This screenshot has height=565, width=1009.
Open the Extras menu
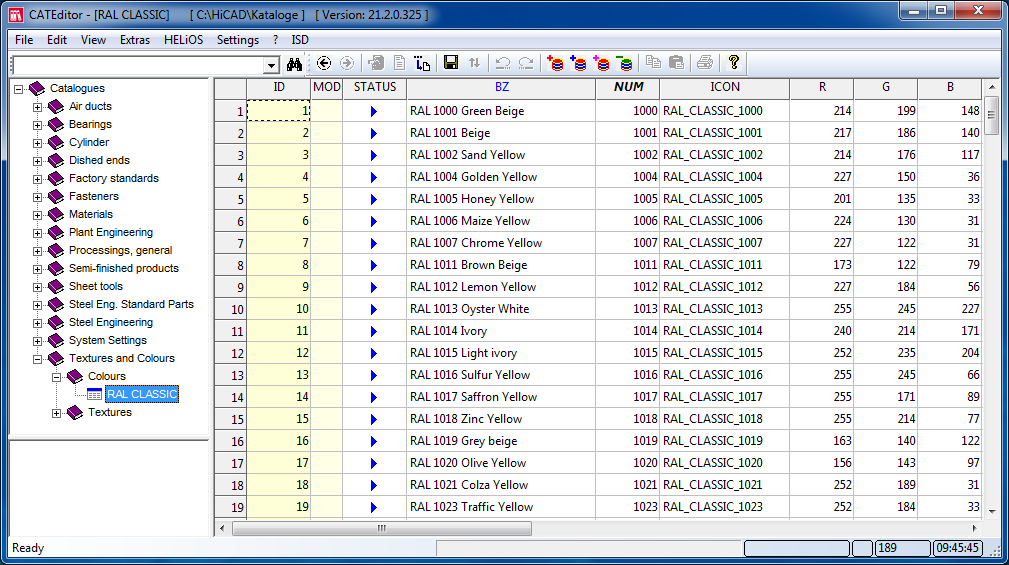135,40
